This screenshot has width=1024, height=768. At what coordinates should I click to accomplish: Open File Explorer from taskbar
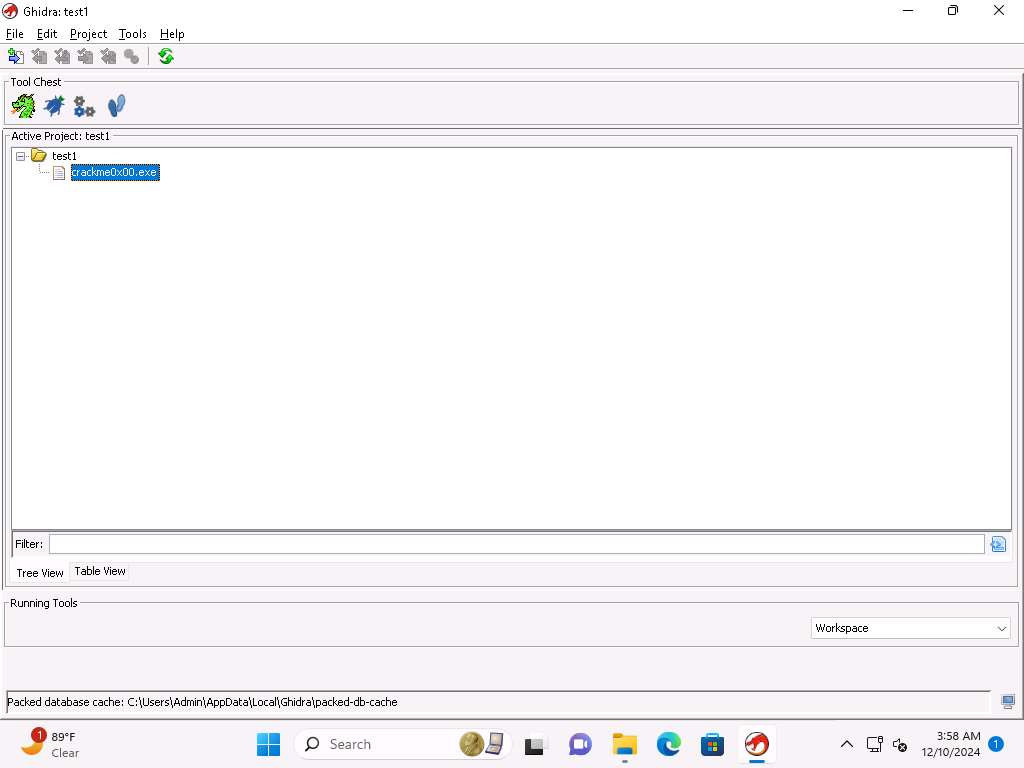point(625,744)
